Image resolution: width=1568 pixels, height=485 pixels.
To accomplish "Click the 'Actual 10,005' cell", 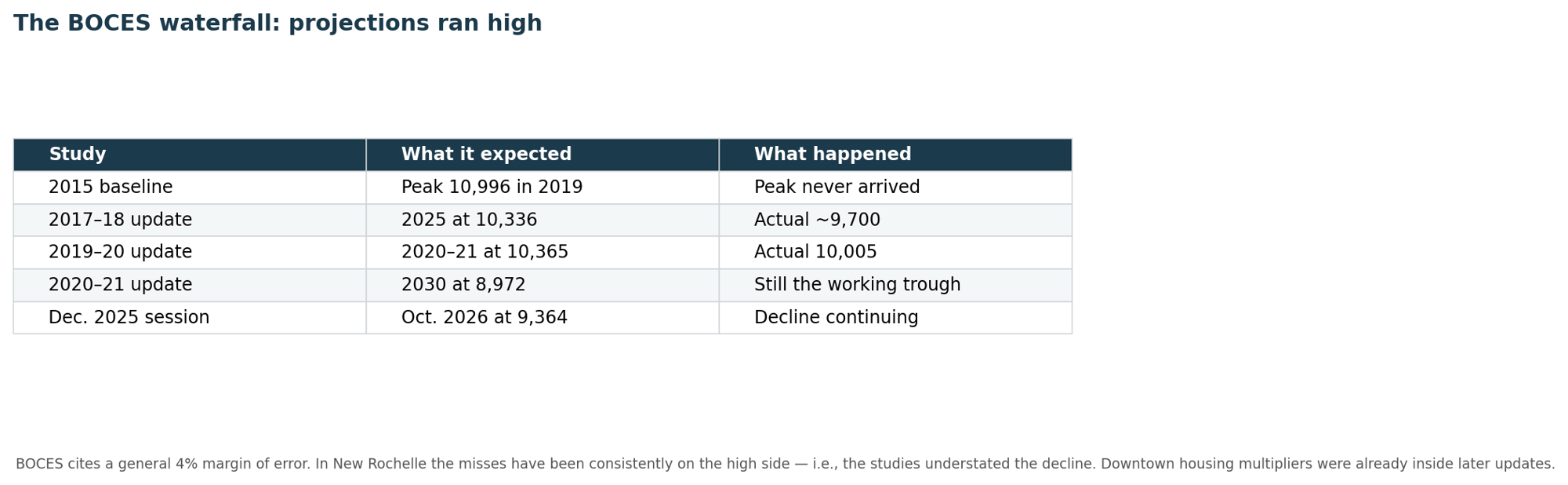I will point(895,253).
